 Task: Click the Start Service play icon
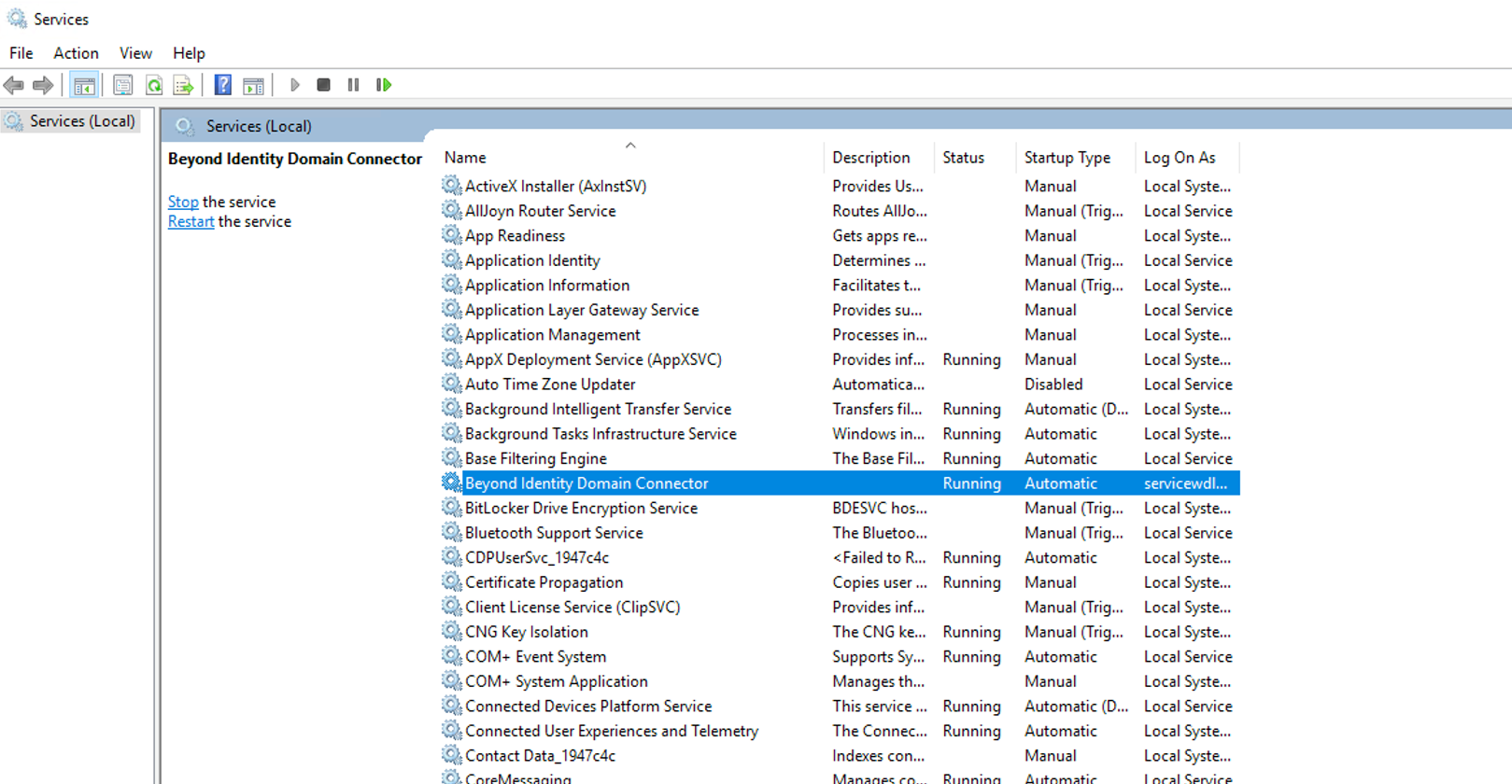coord(295,85)
